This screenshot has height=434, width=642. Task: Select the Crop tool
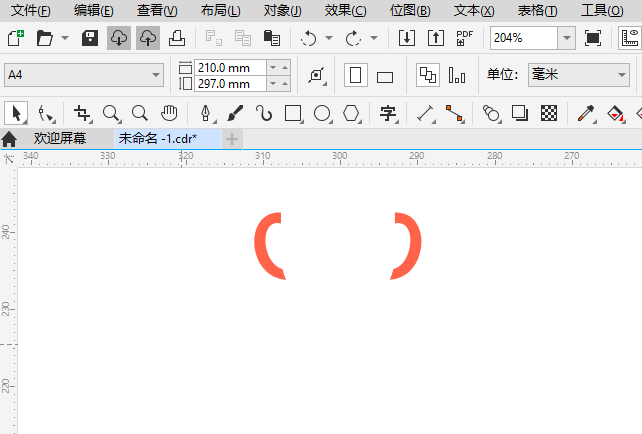(83, 113)
